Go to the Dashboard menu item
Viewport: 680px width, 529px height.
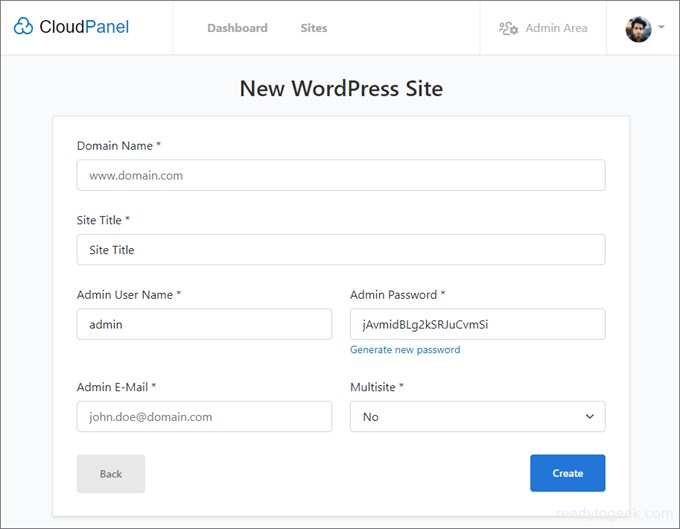pos(237,28)
